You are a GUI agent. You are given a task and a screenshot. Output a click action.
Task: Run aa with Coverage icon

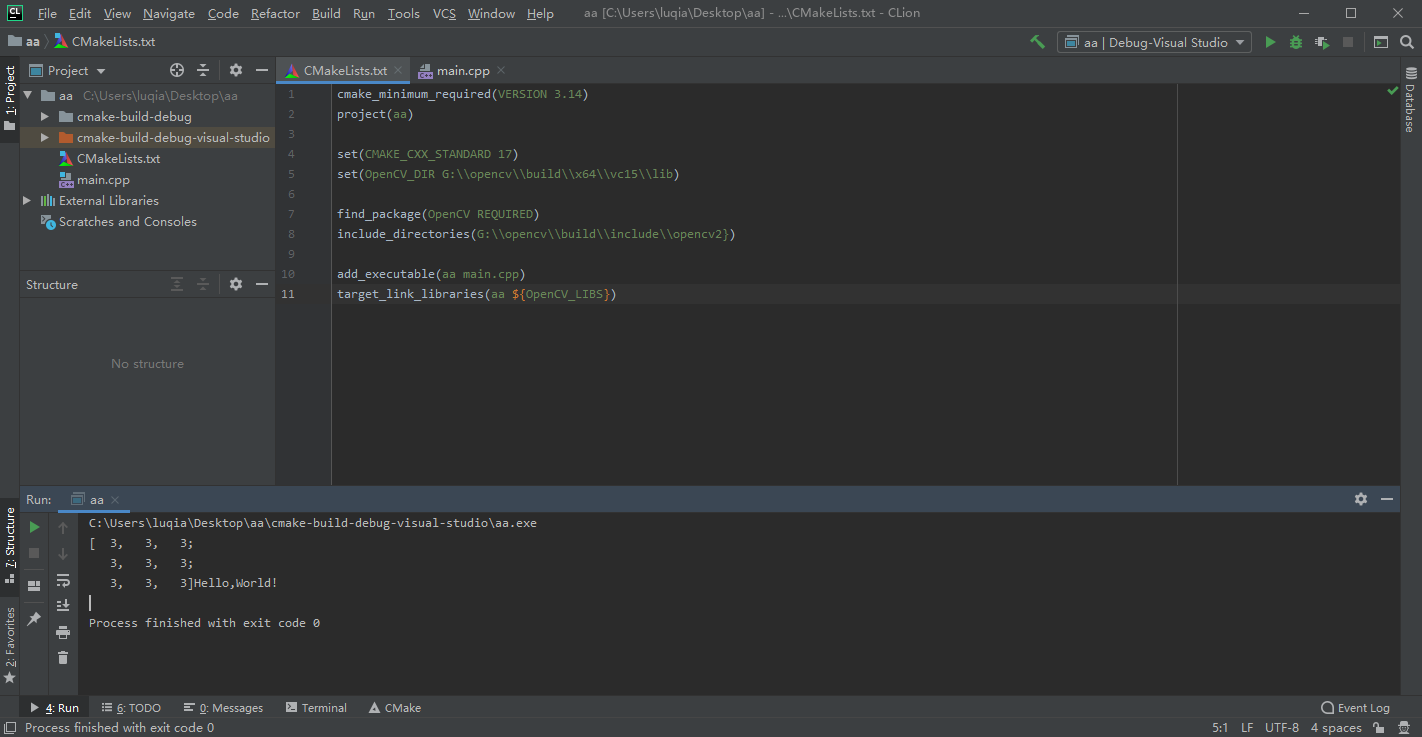click(1319, 41)
